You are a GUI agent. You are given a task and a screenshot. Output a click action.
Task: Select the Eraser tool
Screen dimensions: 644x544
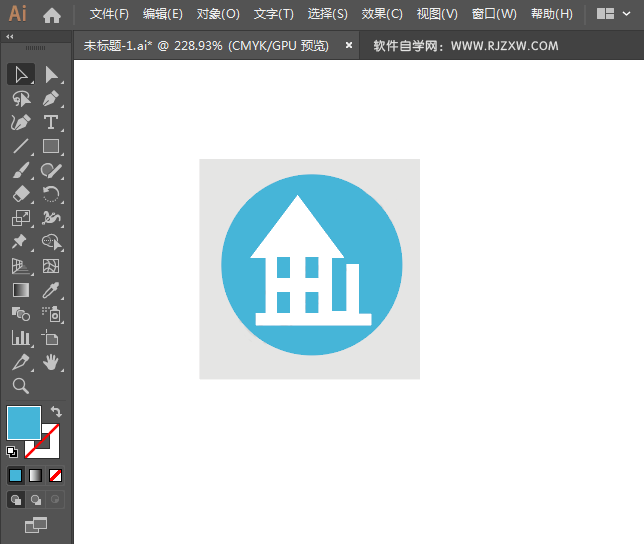pos(21,194)
